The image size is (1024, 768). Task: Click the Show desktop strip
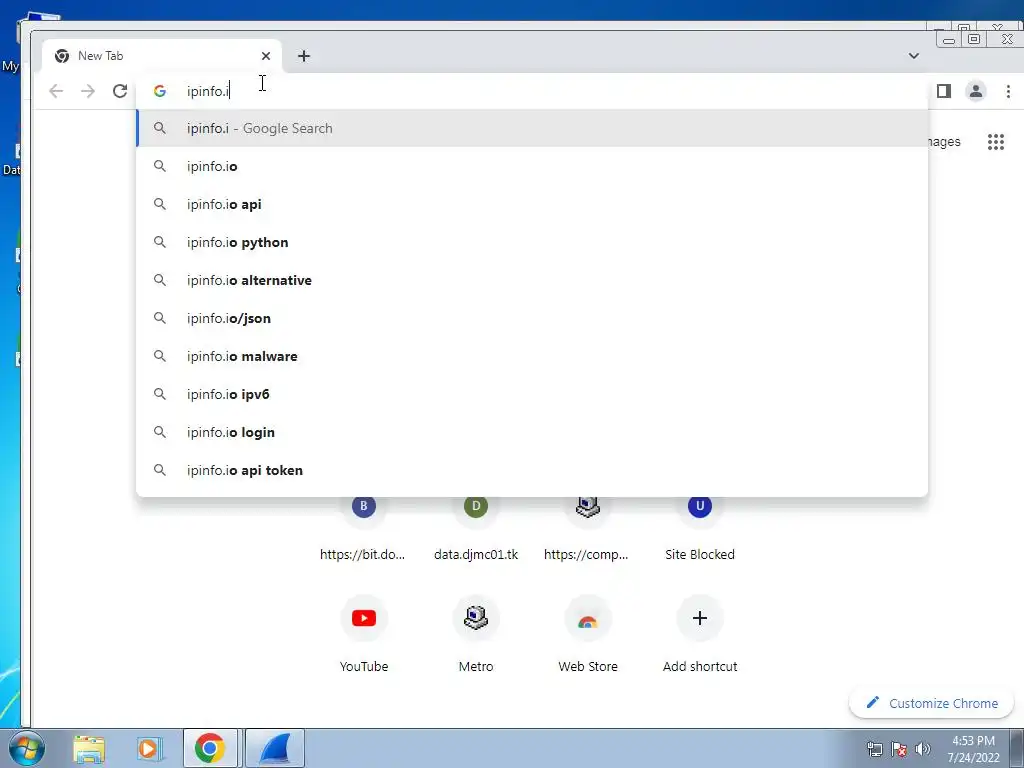1017,748
